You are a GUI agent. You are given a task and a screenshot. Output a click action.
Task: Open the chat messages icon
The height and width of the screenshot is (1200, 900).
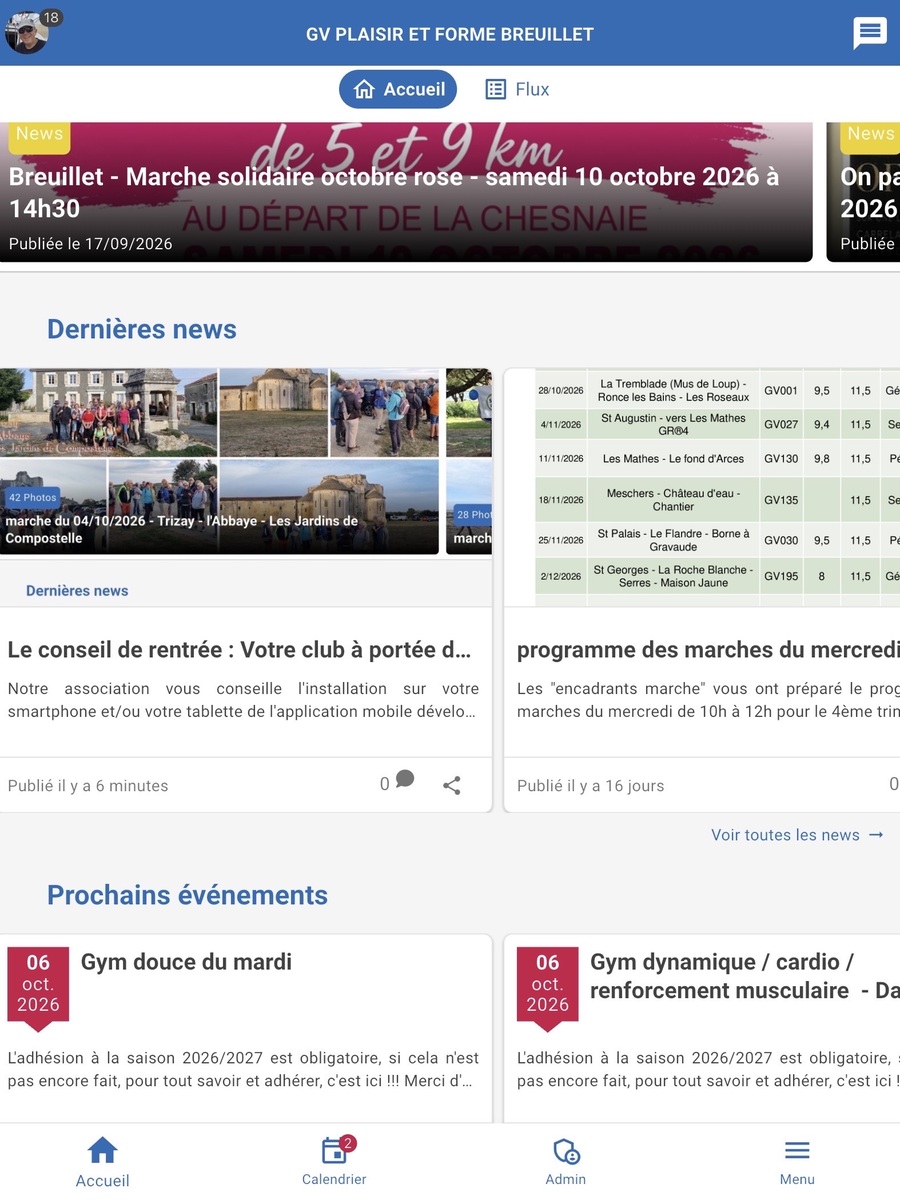pos(869,33)
